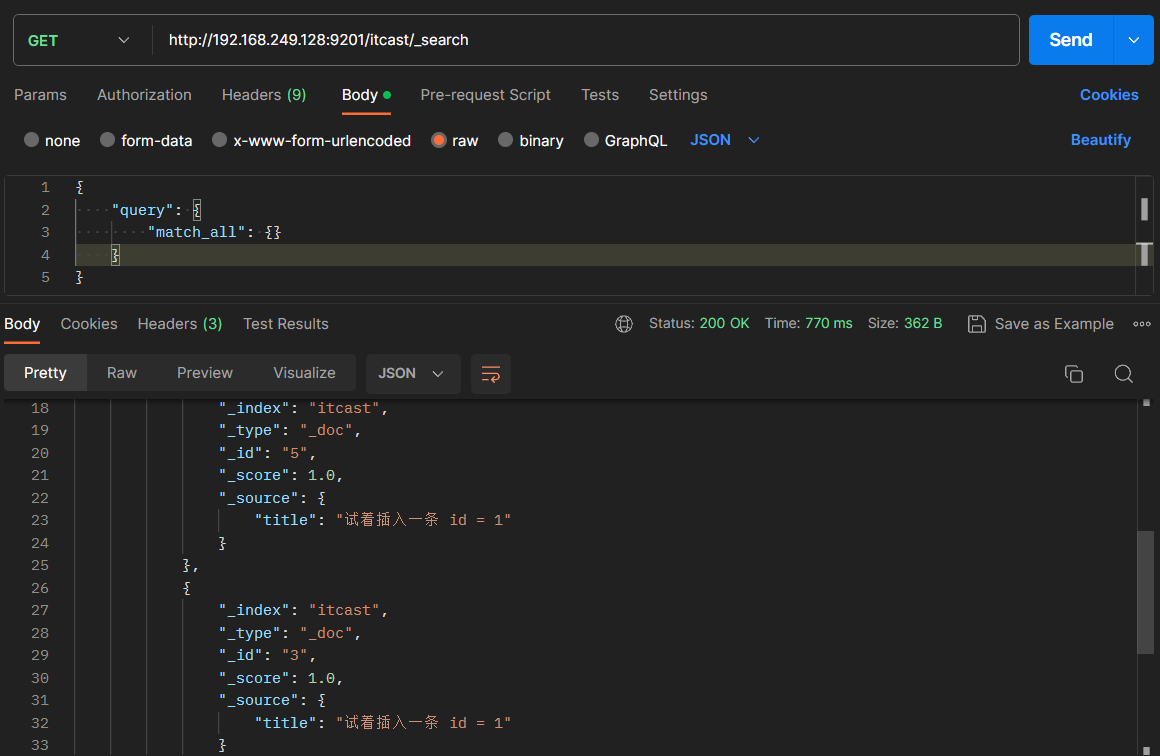Open the Tests tab
This screenshot has width=1160, height=756.
tap(600, 95)
